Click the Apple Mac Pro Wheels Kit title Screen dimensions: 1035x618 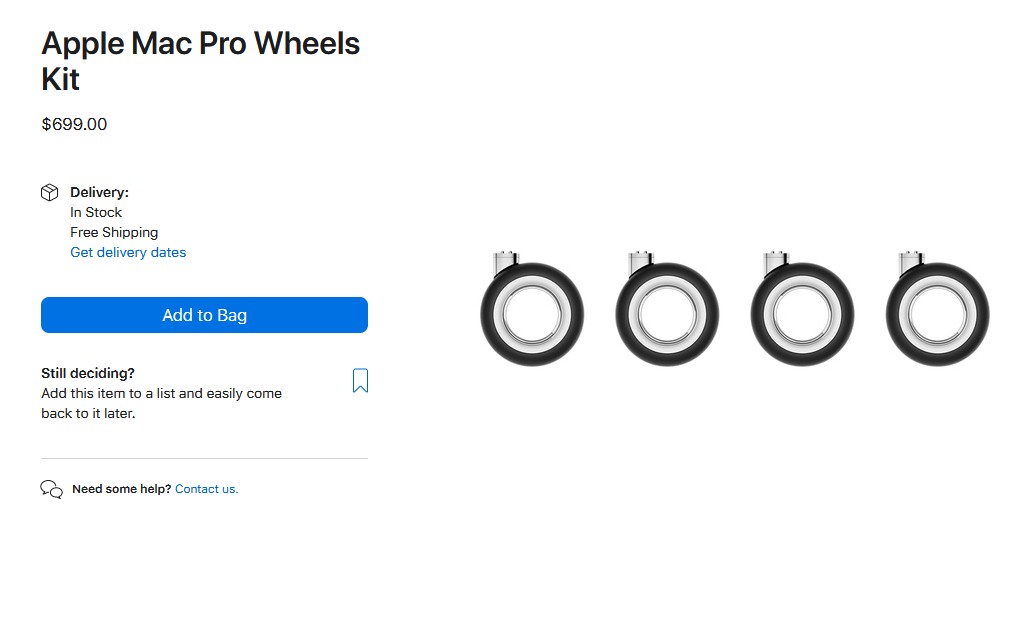tap(200, 61)
